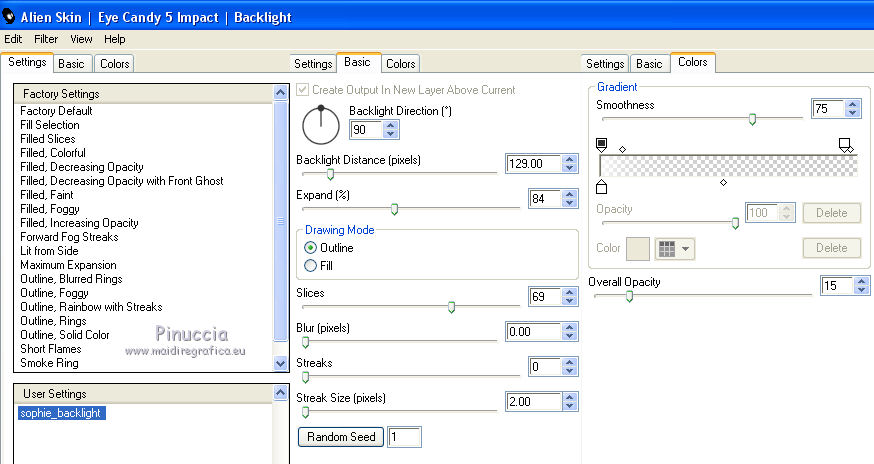This screenshot has width=874, height=464.
Task: Click the Delete button beside Opacity
Action: pos(832,212)
